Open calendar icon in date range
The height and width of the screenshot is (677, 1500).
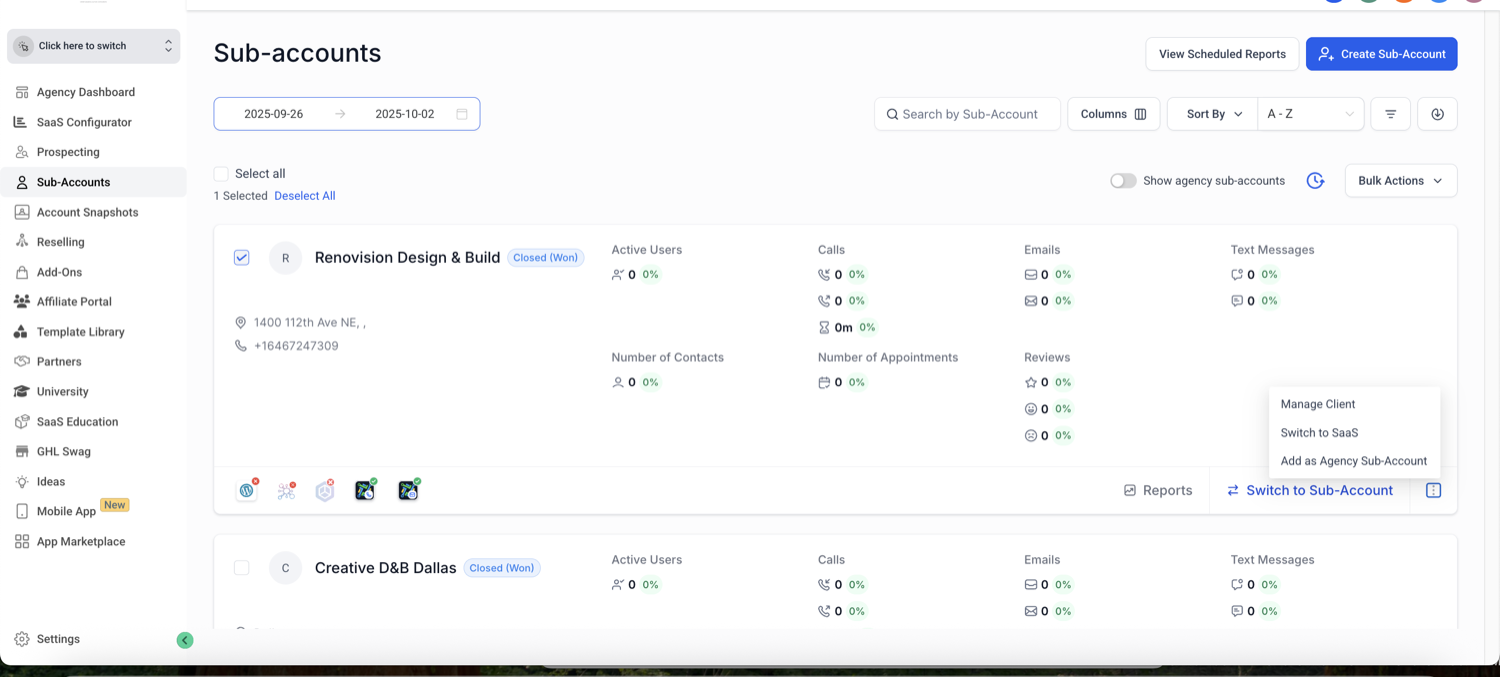click(x=462, y=114)
